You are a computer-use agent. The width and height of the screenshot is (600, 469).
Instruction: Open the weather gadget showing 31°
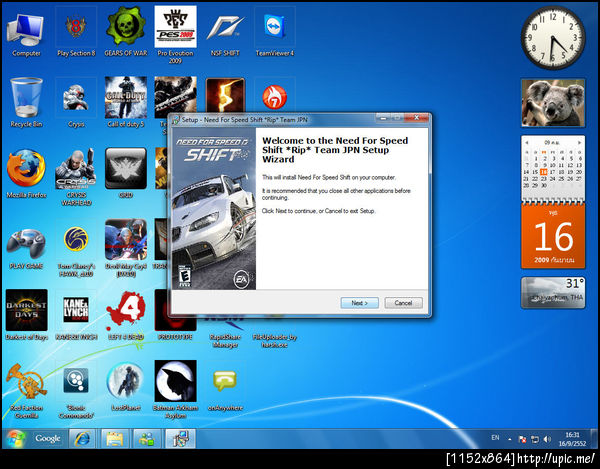(x=553, y=293)
